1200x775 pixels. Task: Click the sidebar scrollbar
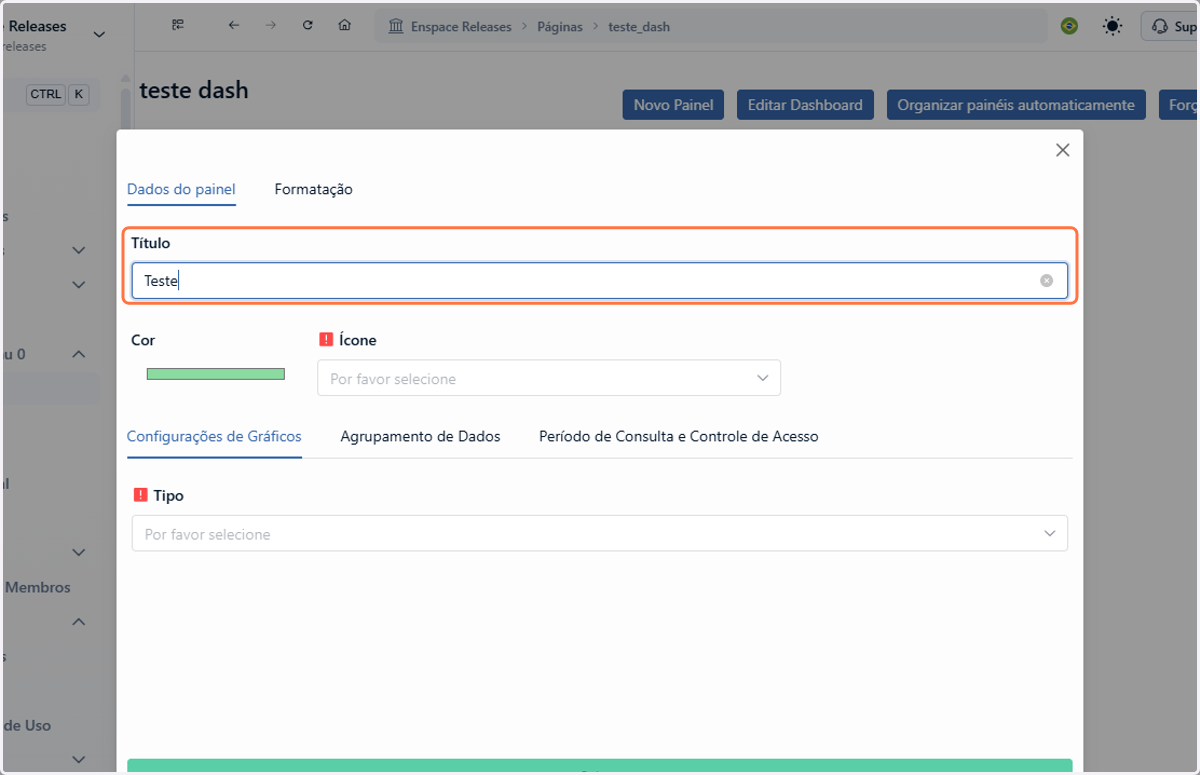[x=125, y=110]
